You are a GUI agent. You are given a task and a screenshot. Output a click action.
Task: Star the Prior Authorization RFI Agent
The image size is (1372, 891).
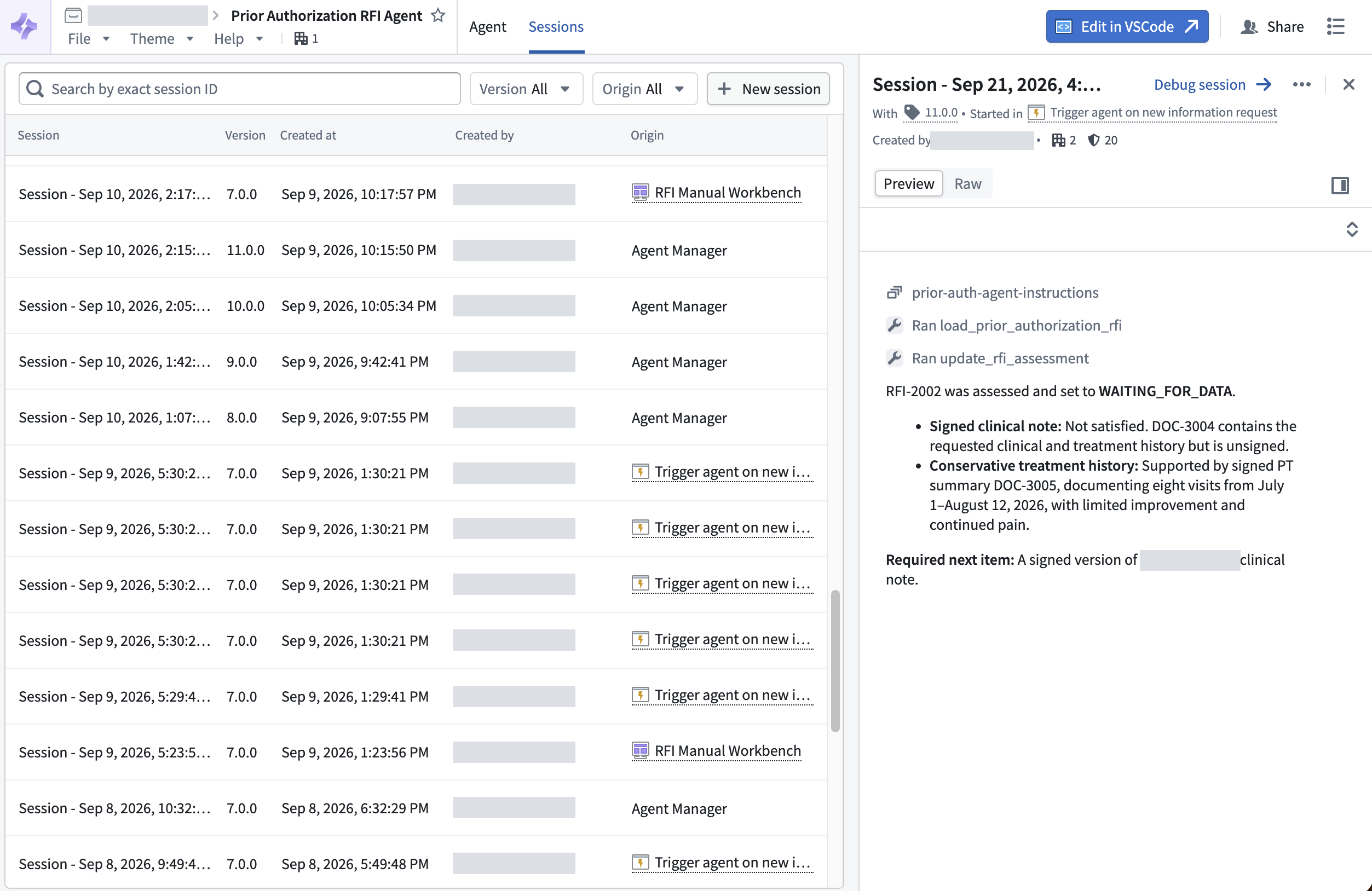click(x=438, y=15)
